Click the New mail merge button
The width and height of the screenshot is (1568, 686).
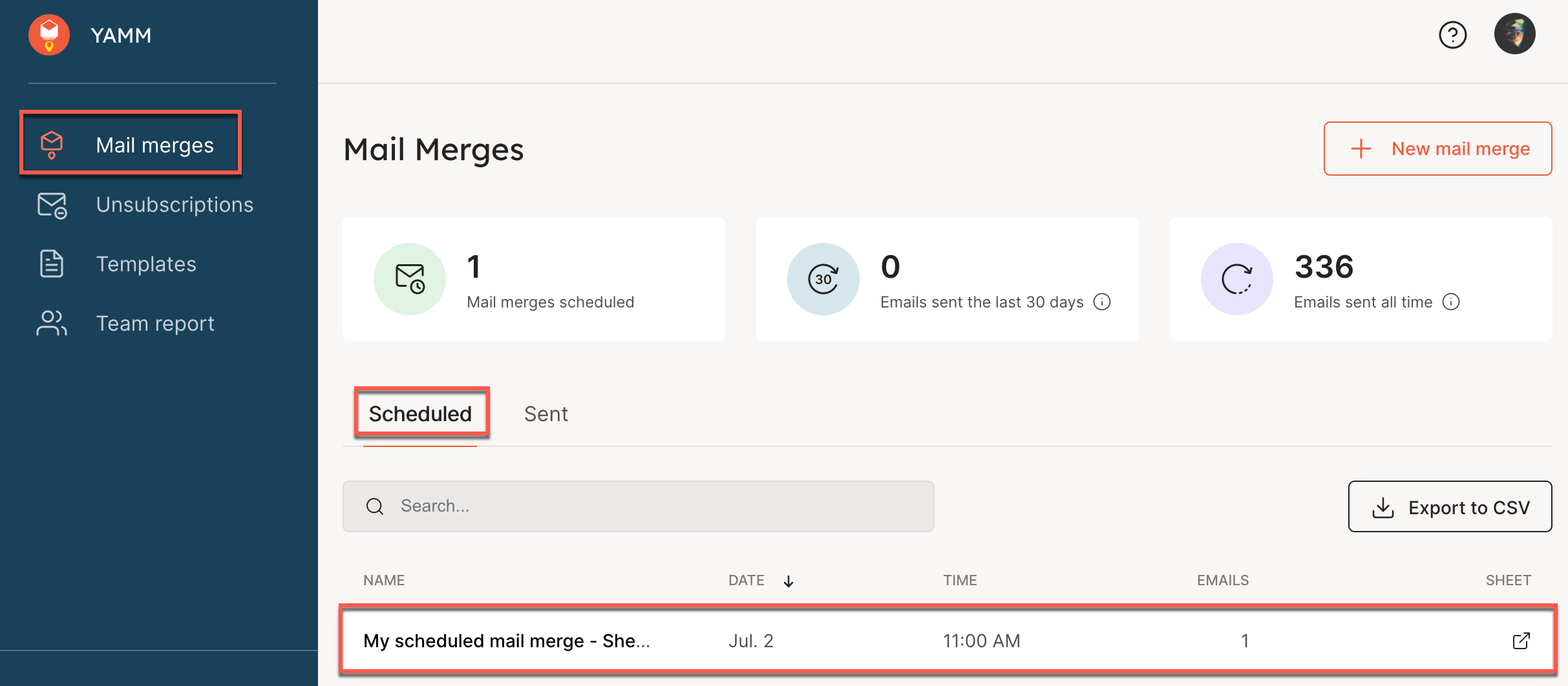tap(1437, 149)
